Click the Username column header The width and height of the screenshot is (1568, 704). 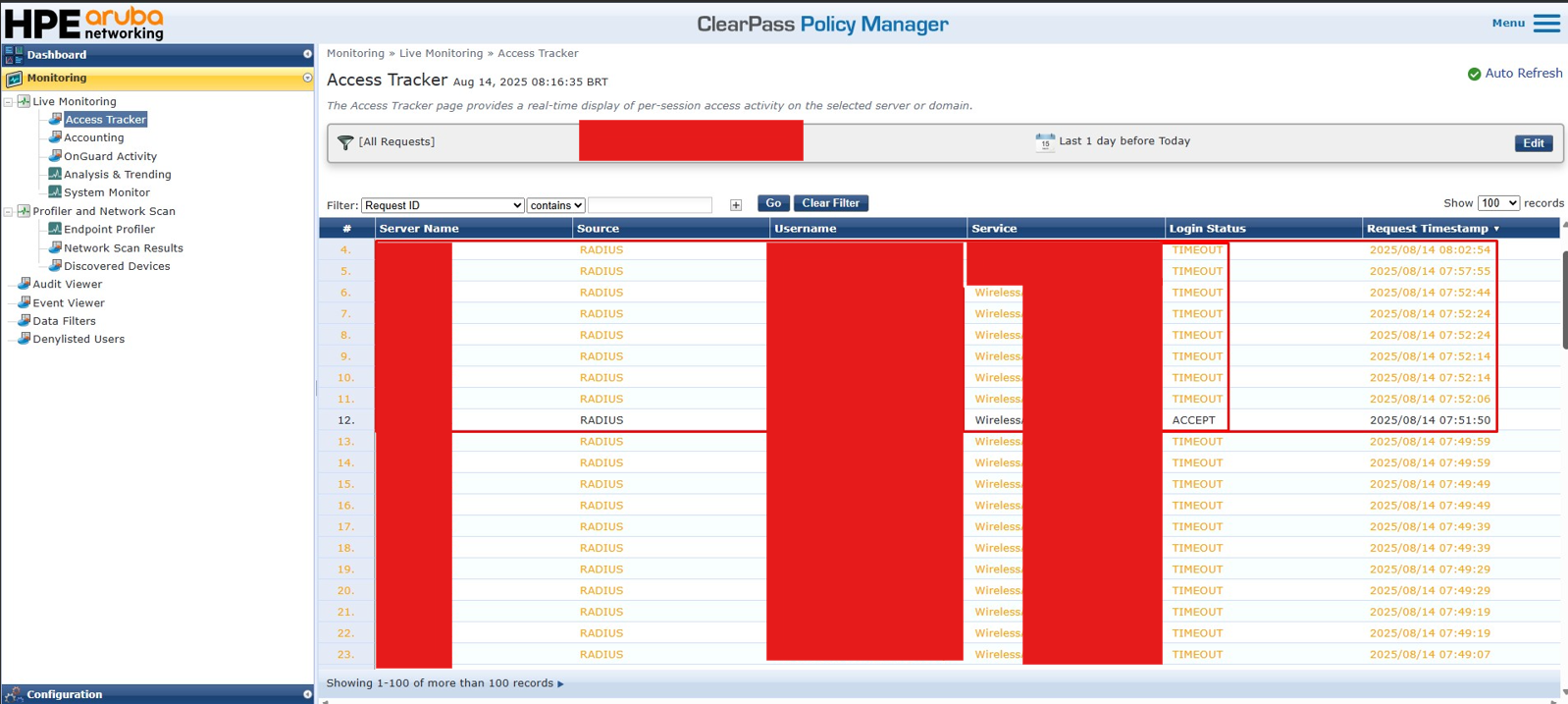coord(868,229)
